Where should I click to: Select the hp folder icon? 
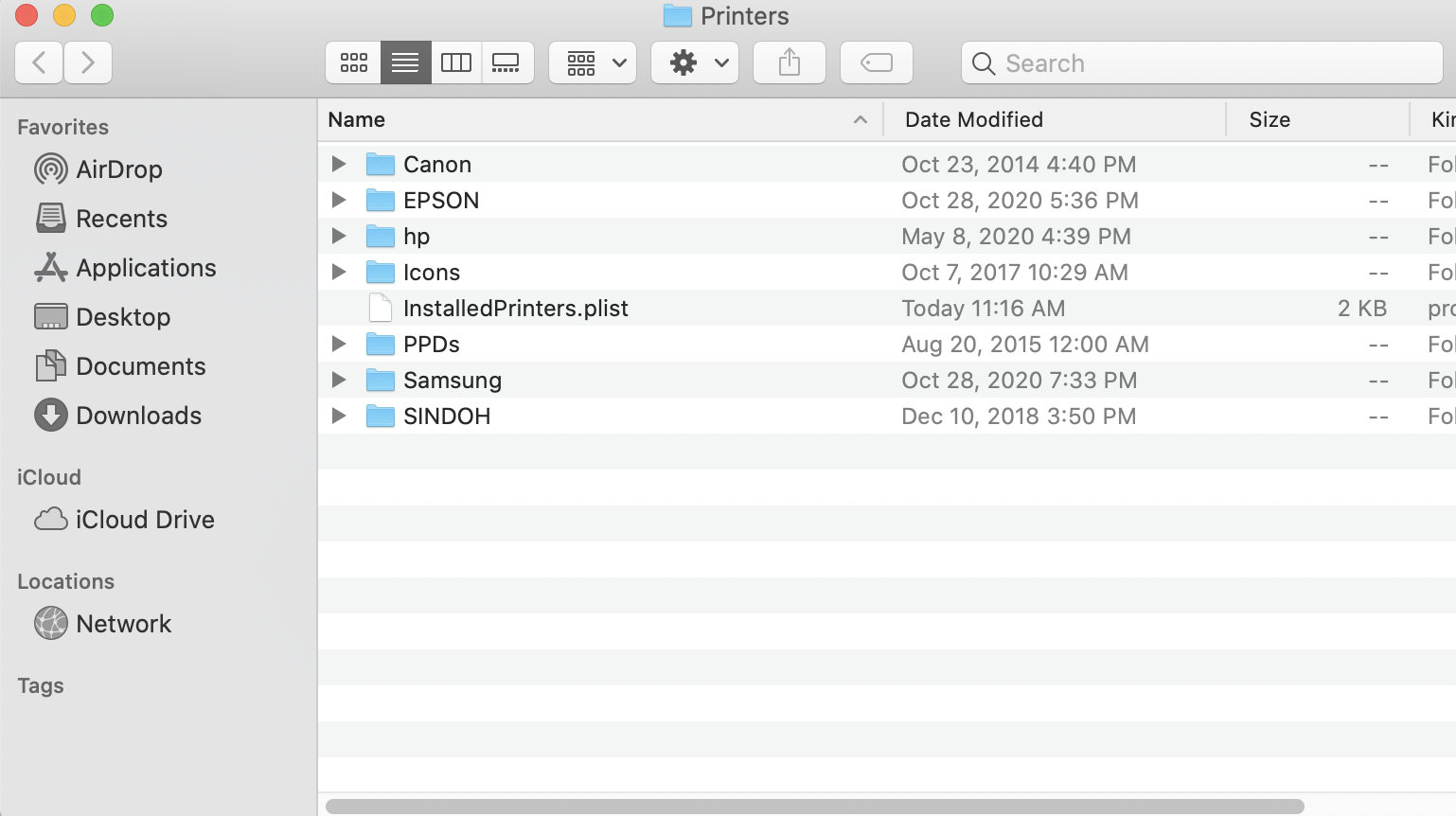(381, 236)
